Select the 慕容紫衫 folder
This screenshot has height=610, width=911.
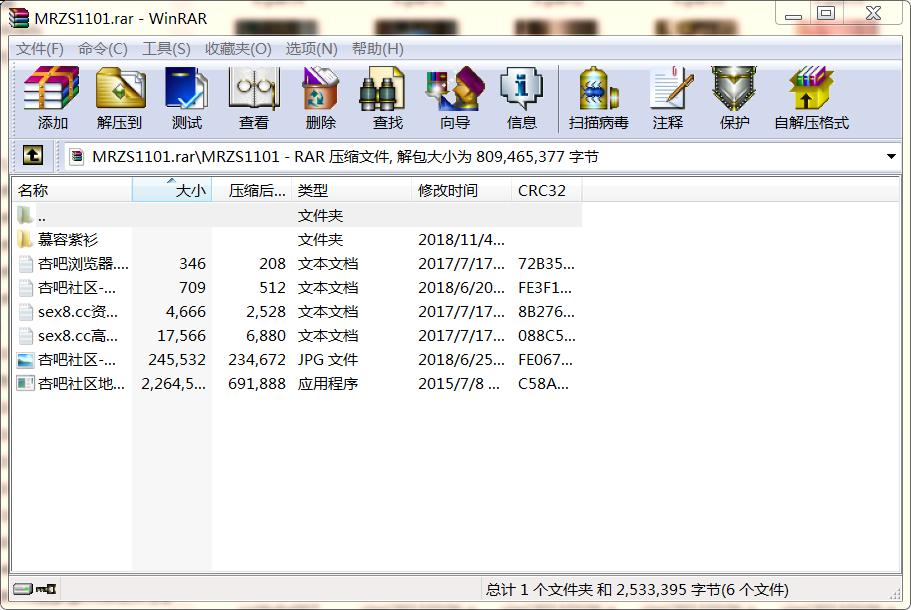68,240
